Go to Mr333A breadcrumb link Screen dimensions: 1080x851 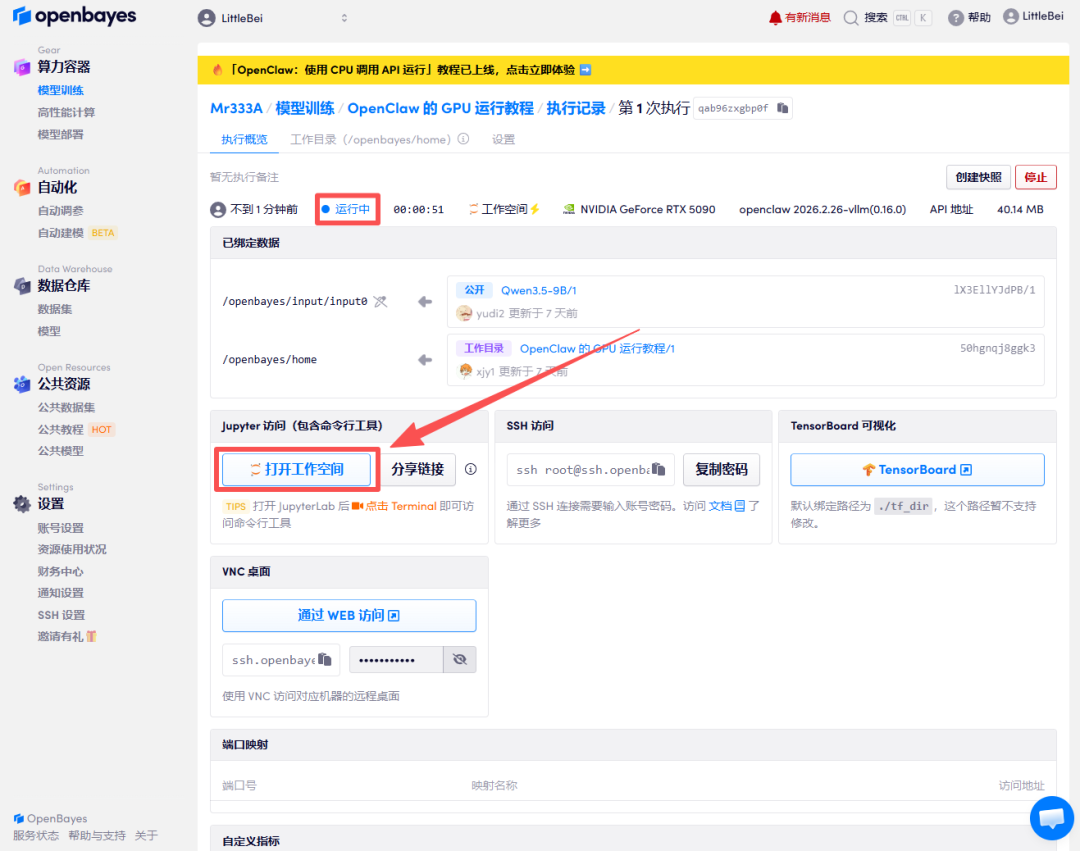tap(236, 108)
